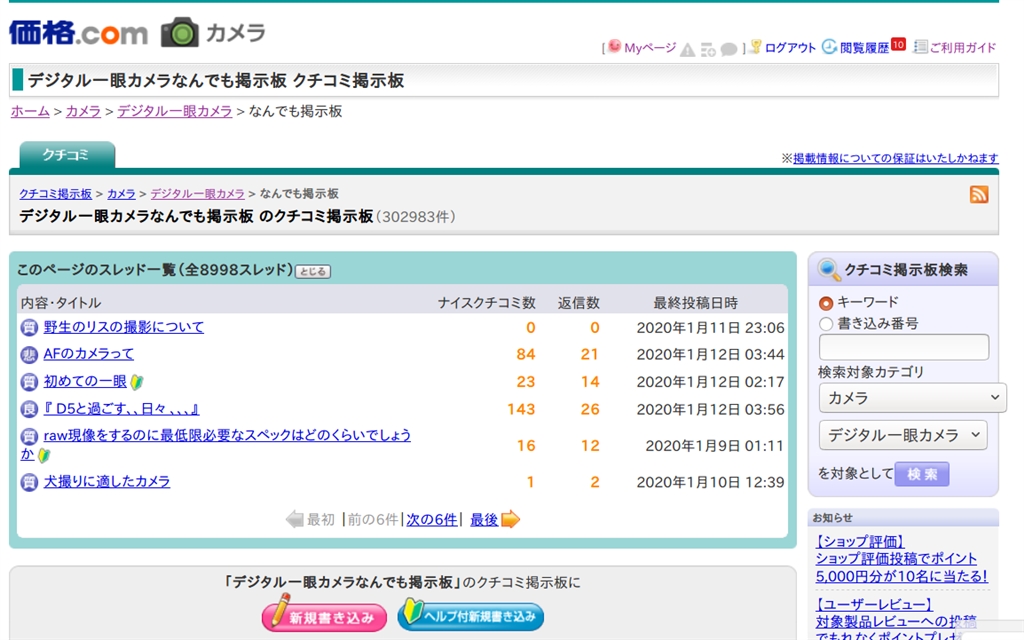Click sad-face icon beside AFのカメラって
The image size is (1024, 640).
[x=29, y=355]
